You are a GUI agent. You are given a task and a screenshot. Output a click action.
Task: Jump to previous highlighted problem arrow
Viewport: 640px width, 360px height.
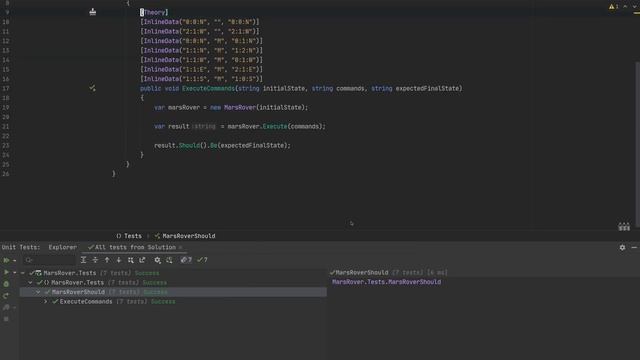click(625, 7)
